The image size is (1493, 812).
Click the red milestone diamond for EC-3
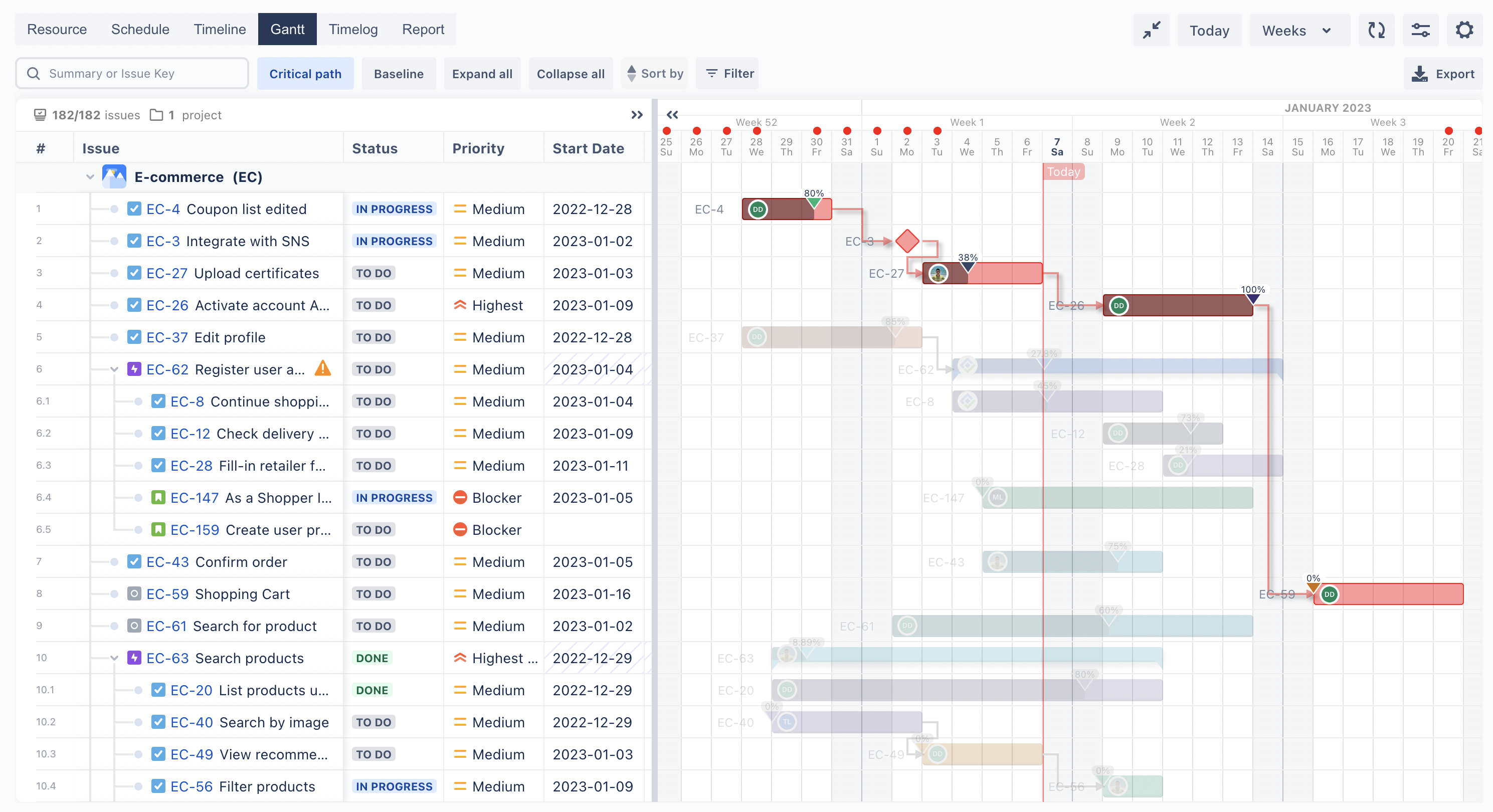pos(907,241)
